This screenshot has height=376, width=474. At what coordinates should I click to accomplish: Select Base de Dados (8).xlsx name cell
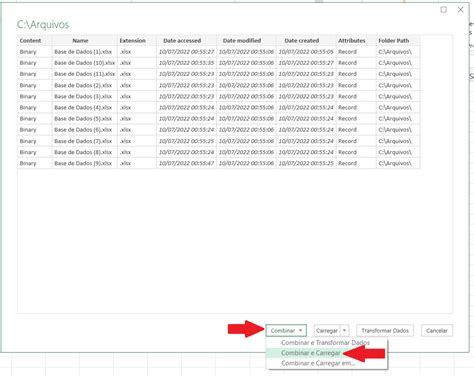[83, 152]
